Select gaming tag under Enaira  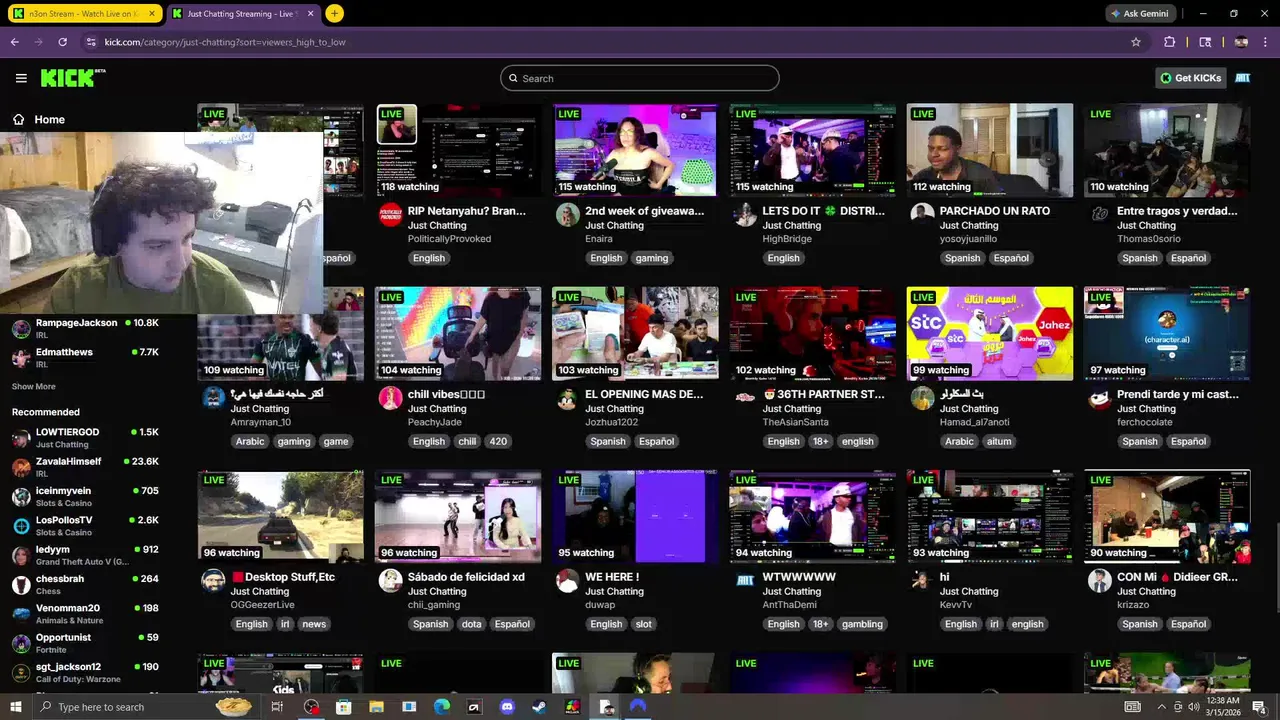tap(651, 258)
